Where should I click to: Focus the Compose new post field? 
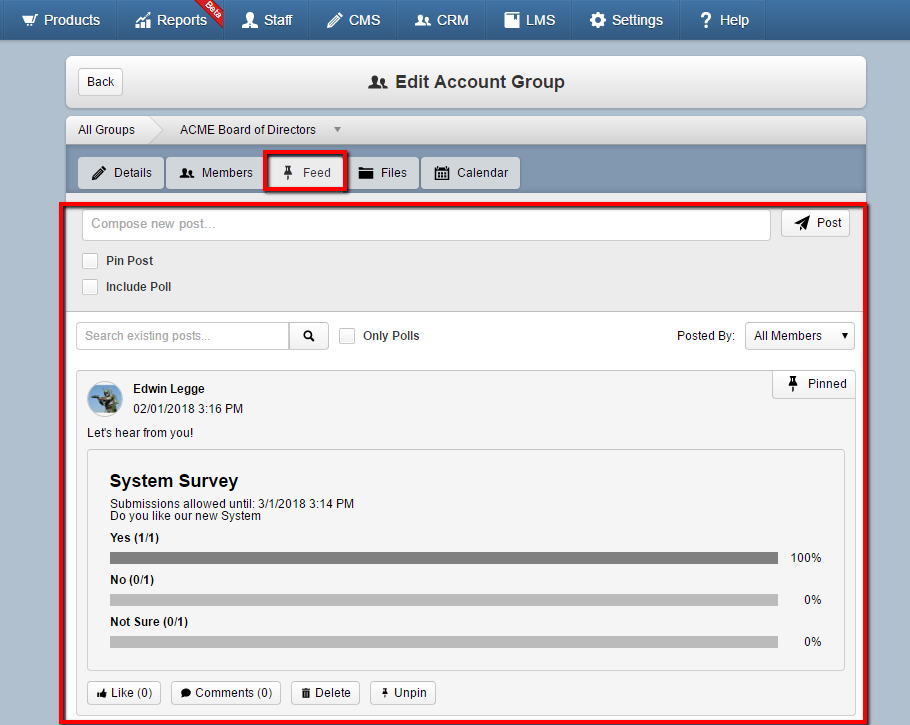[426, 225]
